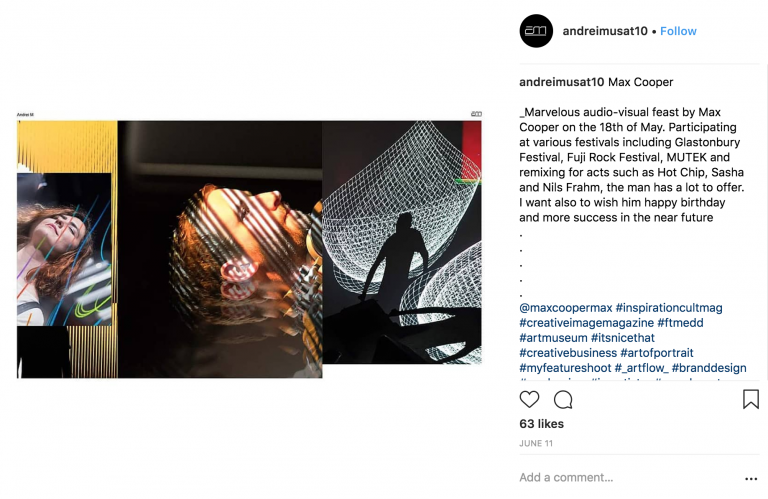View the 63 likes list

541,424
